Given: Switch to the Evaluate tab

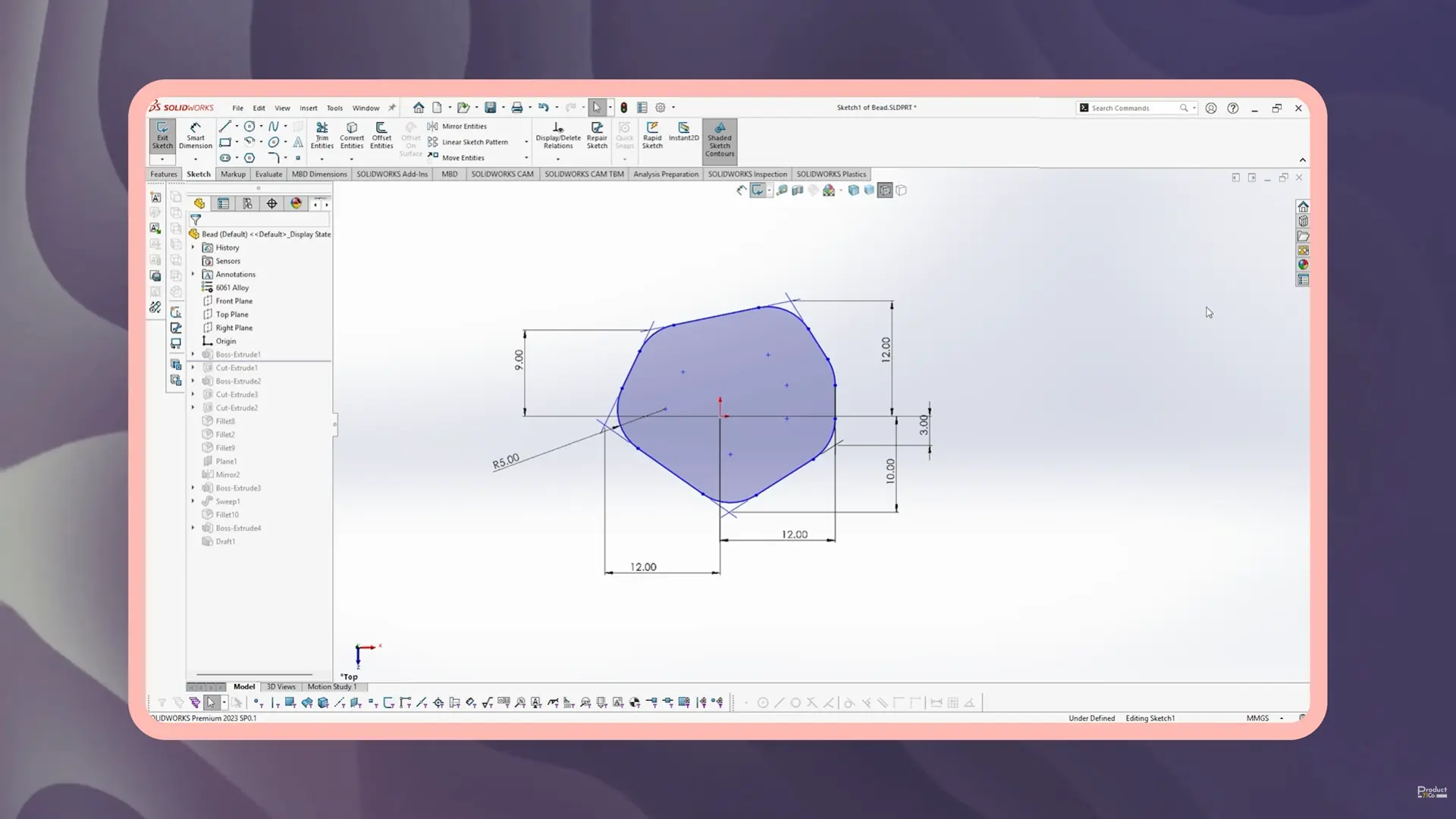Looking at the screenshot, I should click(x=268, y=174).
